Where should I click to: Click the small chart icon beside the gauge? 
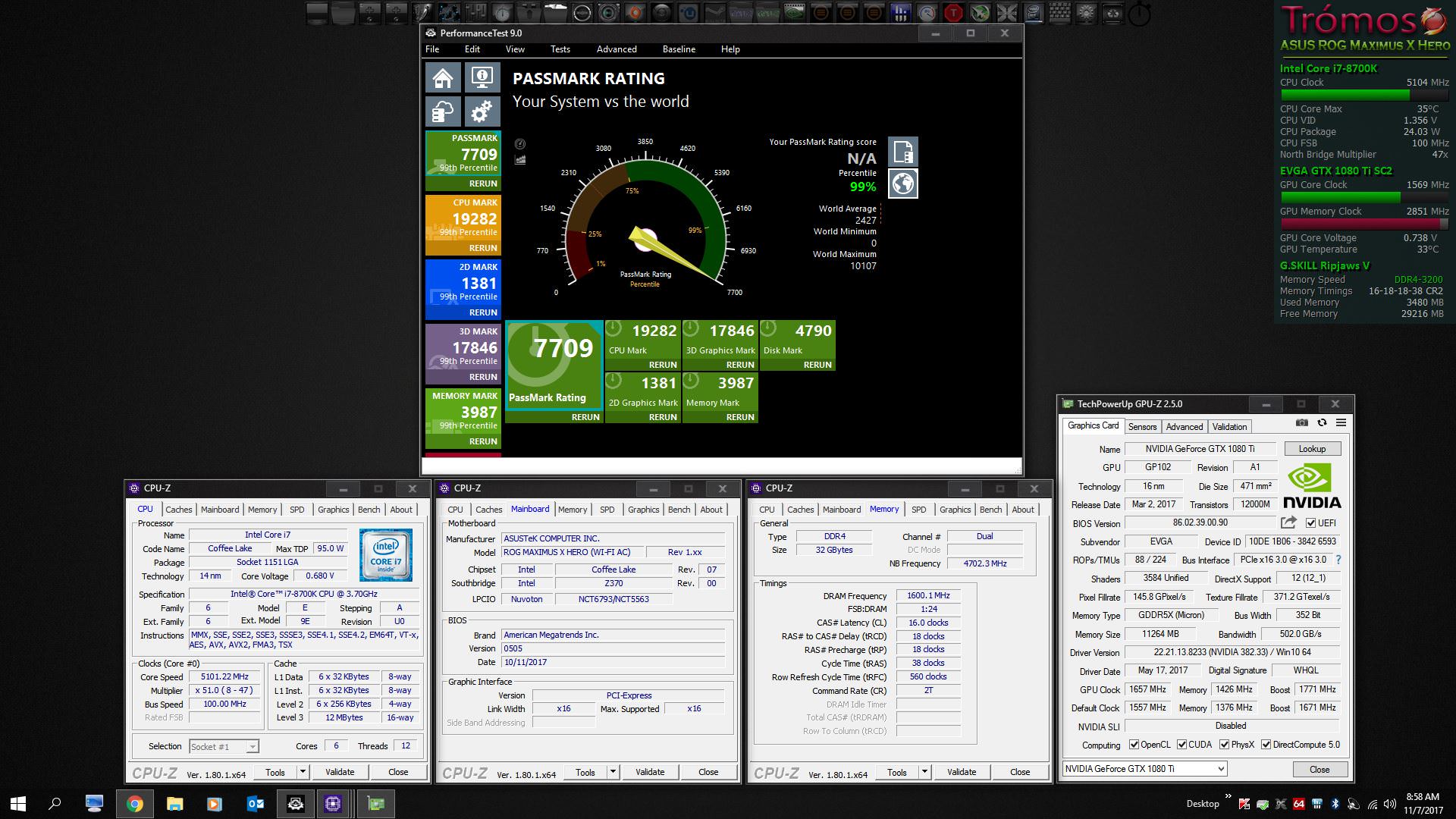click(x=520, y=159)
